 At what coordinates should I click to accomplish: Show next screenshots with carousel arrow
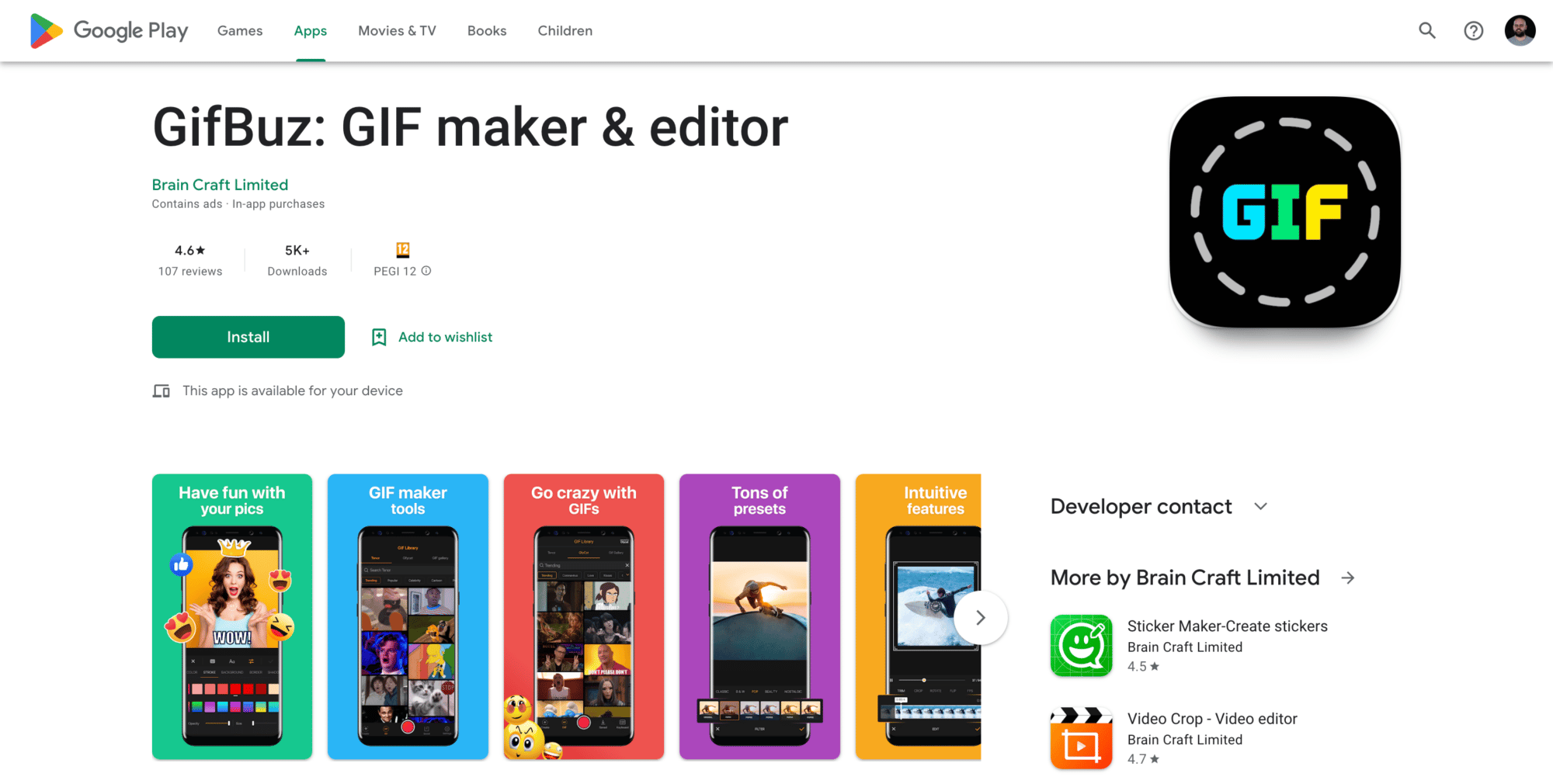coord(981,618)
